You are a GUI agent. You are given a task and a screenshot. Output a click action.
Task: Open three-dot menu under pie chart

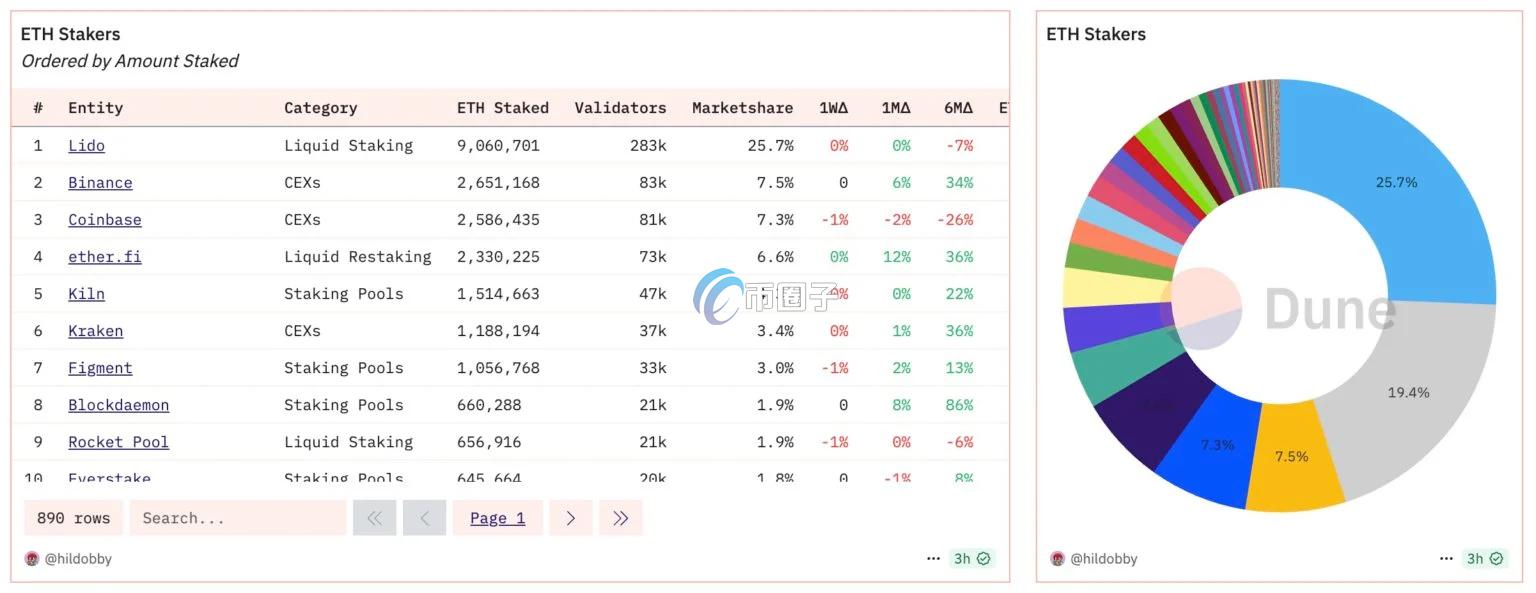point(1446,559)
